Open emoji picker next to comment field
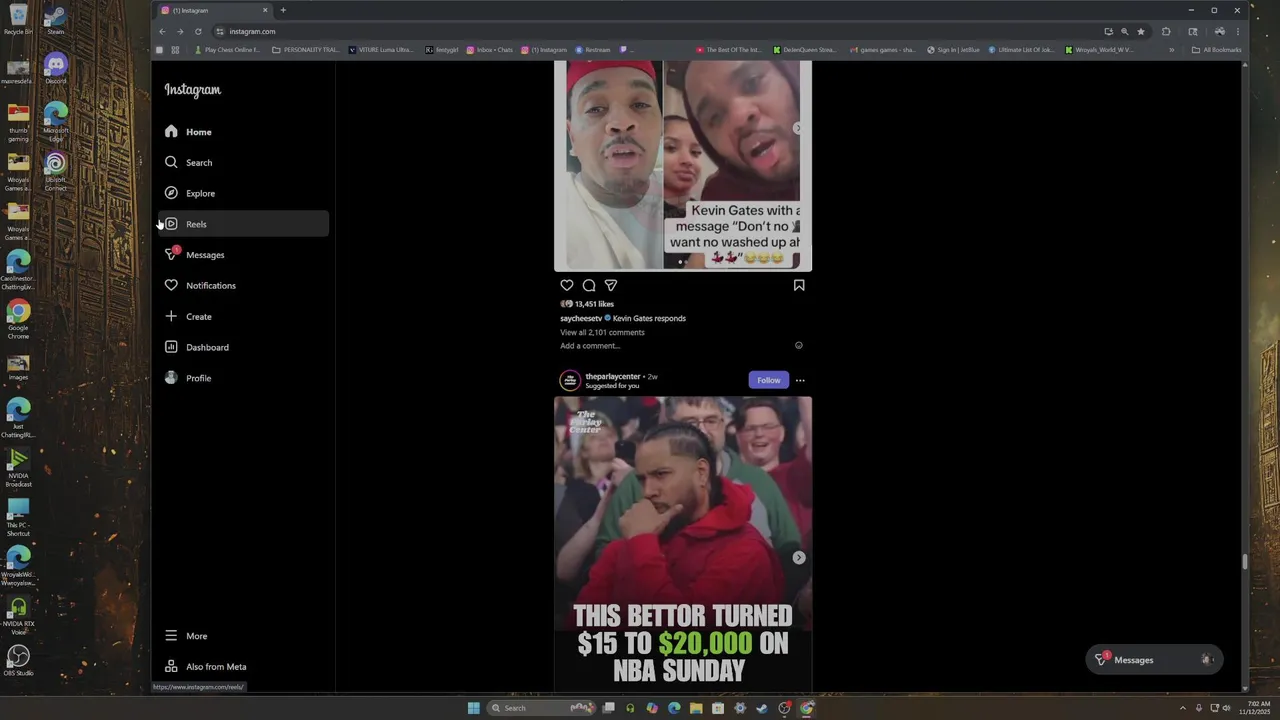The width and height of the screenshot is (1280, 720). coord(798,346)
